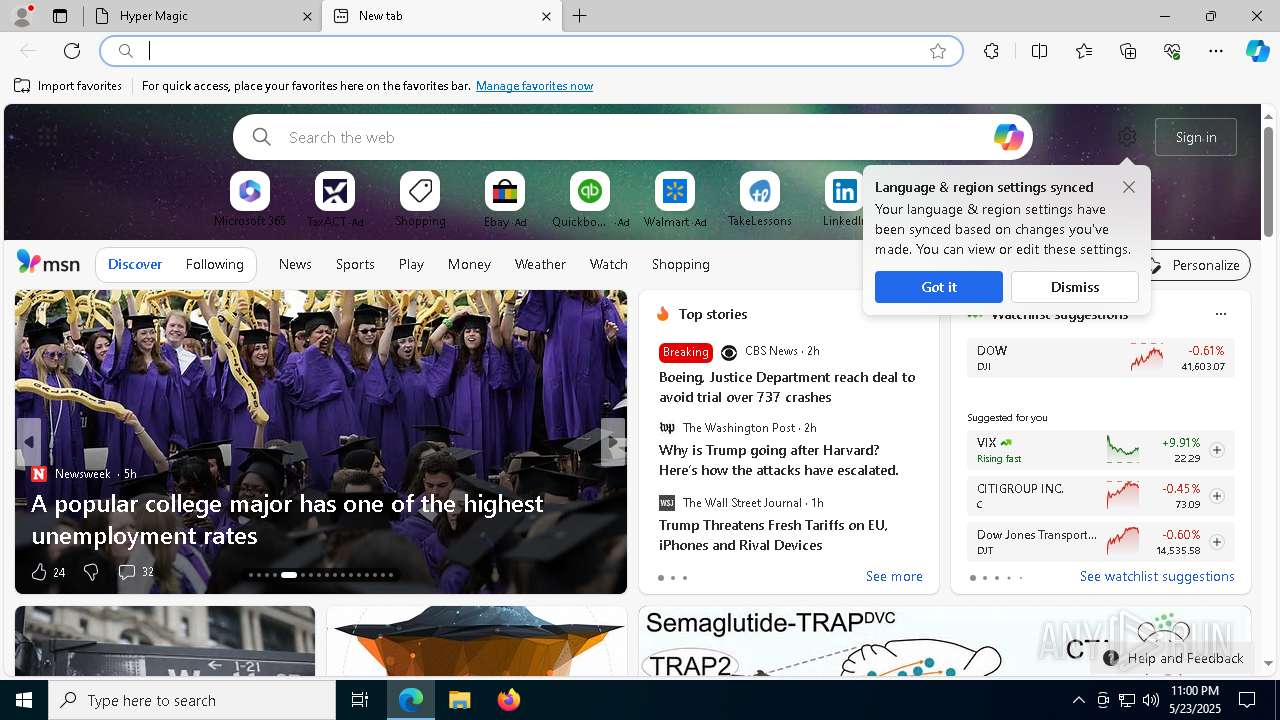Open the Sports category
The height and width of the screenshot is (720, 1280).
pos(355,264)
